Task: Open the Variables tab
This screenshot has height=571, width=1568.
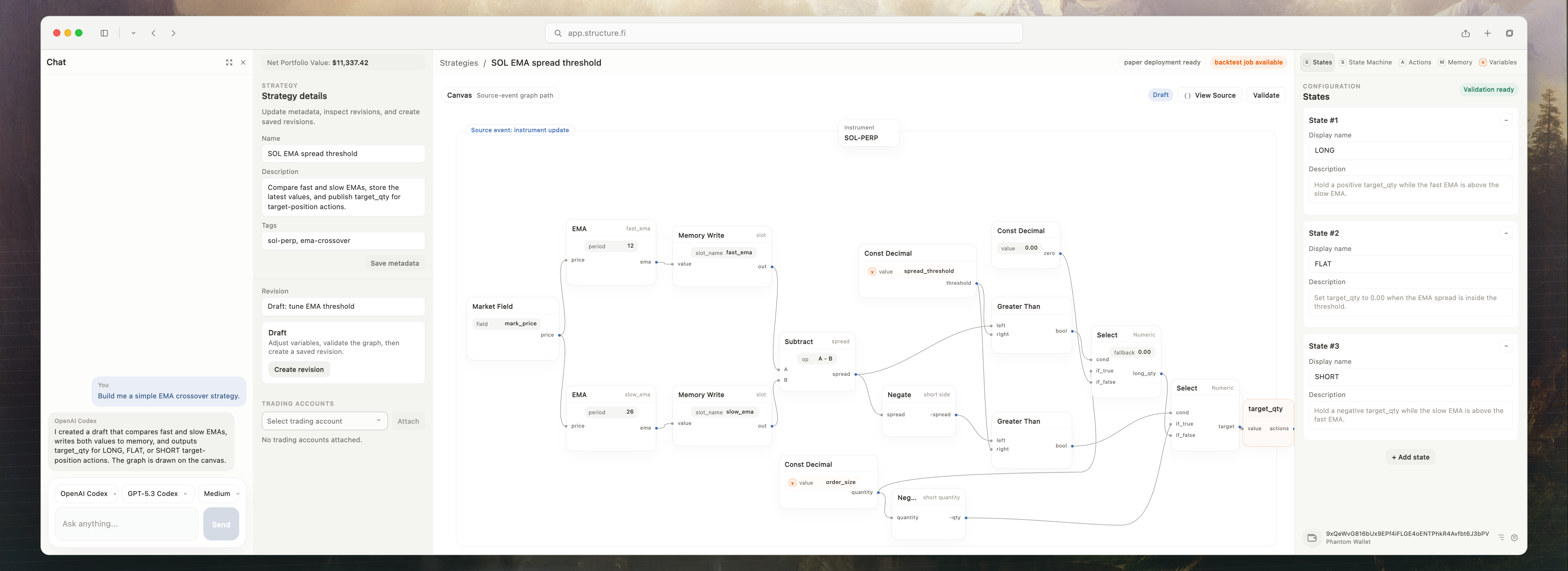Action: 1498,62
